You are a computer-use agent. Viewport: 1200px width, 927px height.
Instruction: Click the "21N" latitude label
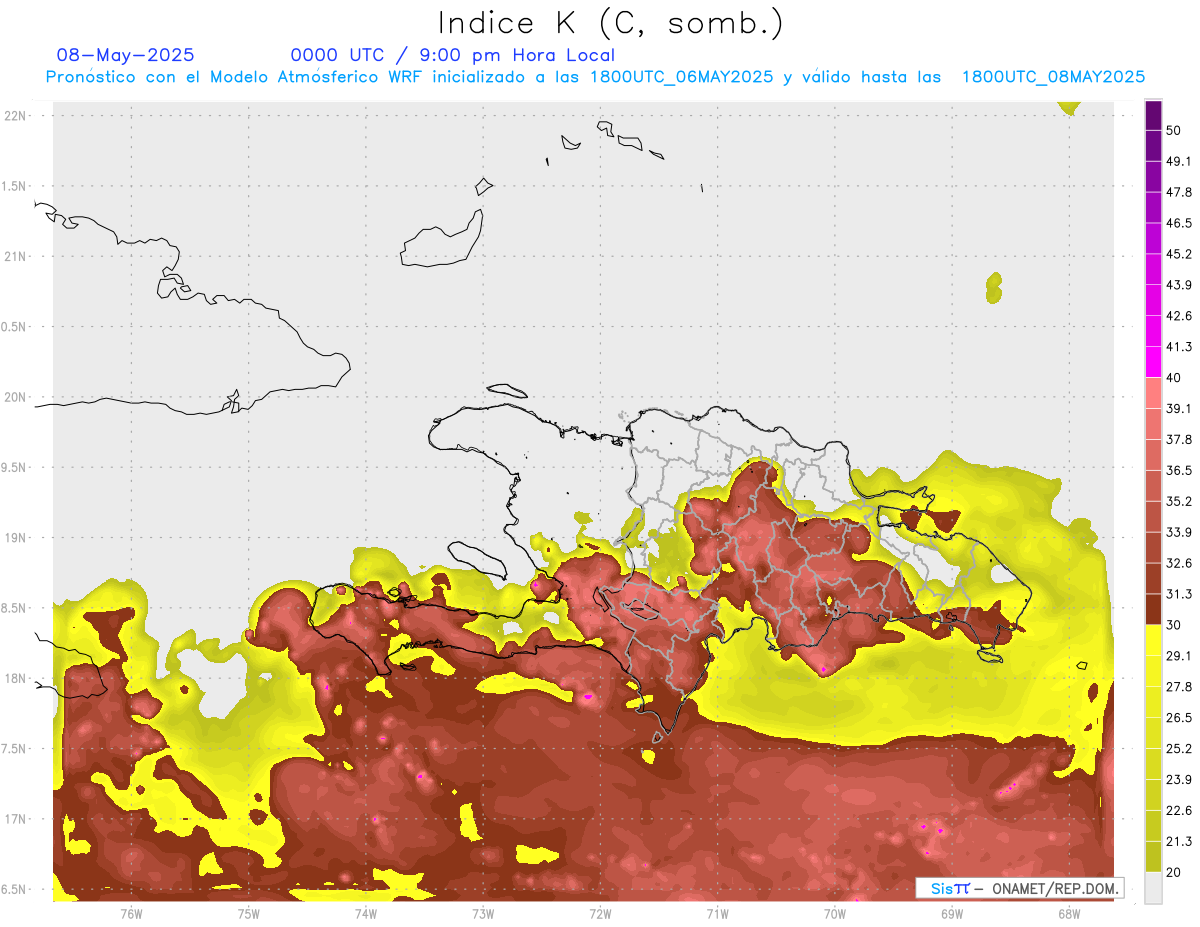(15, 256)
